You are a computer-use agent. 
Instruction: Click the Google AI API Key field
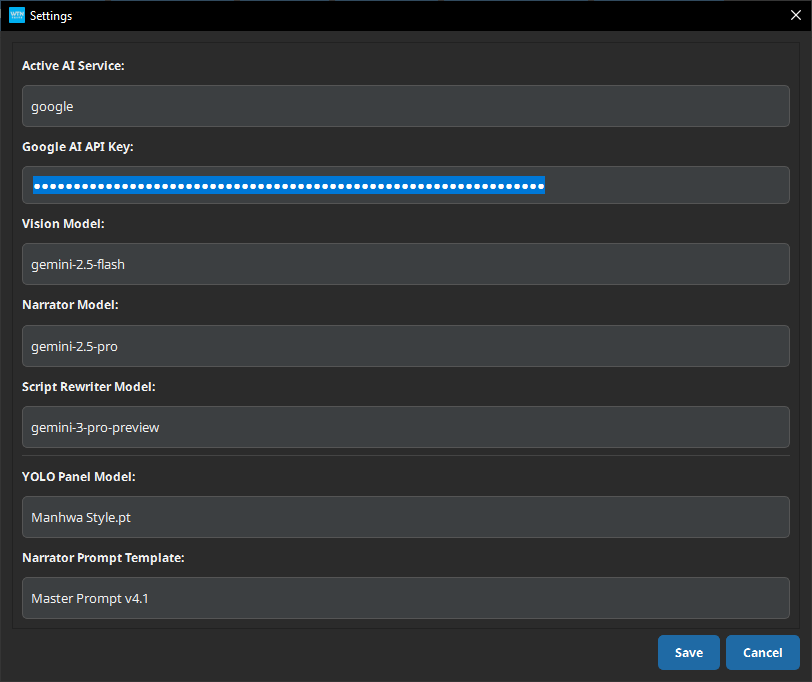[x=405, y=185]
